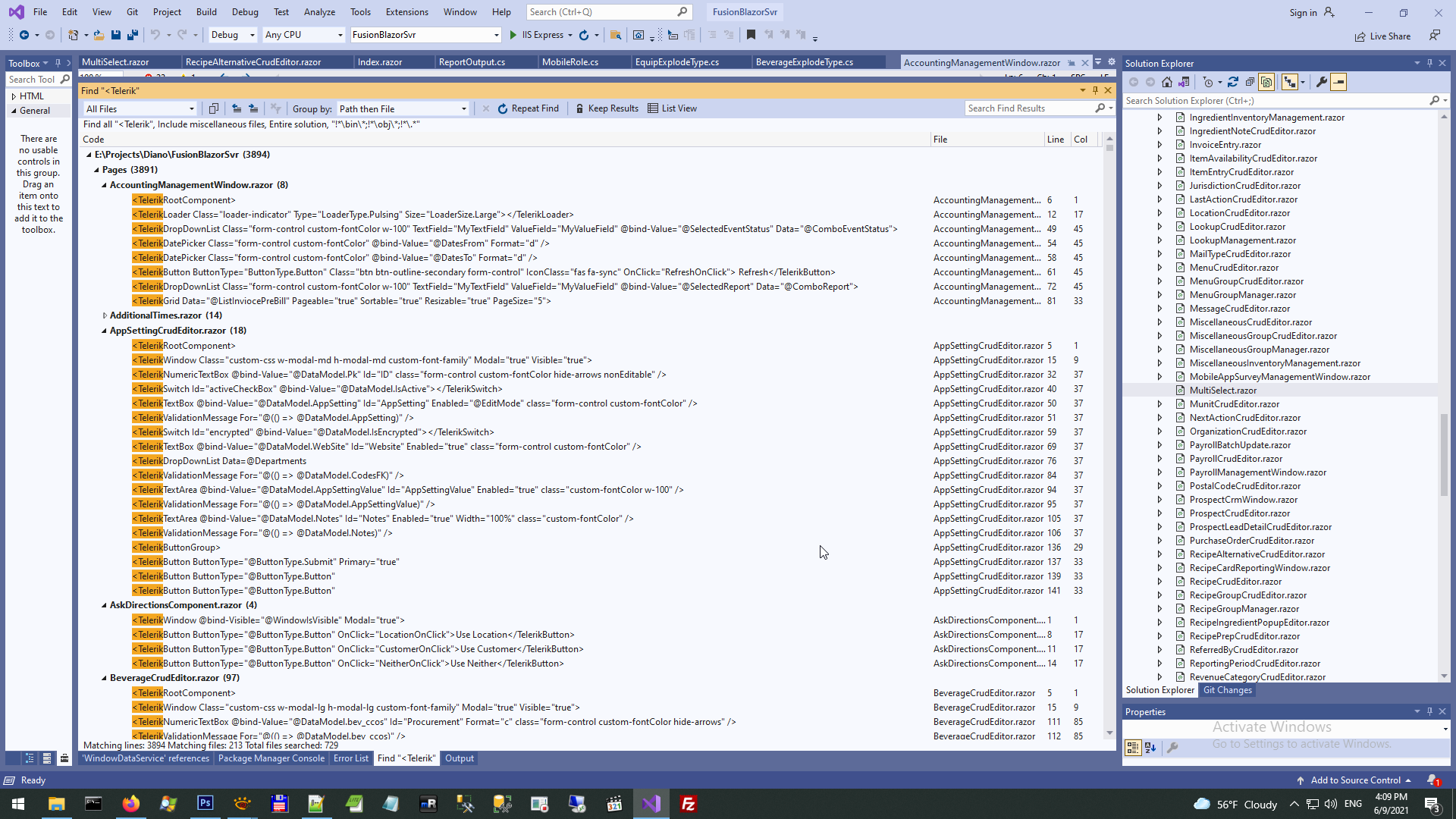Viewport: 1456px width, 819px height.
Task: Open Solution Explorer Properties wrench icon
Action: (1322, 82)
